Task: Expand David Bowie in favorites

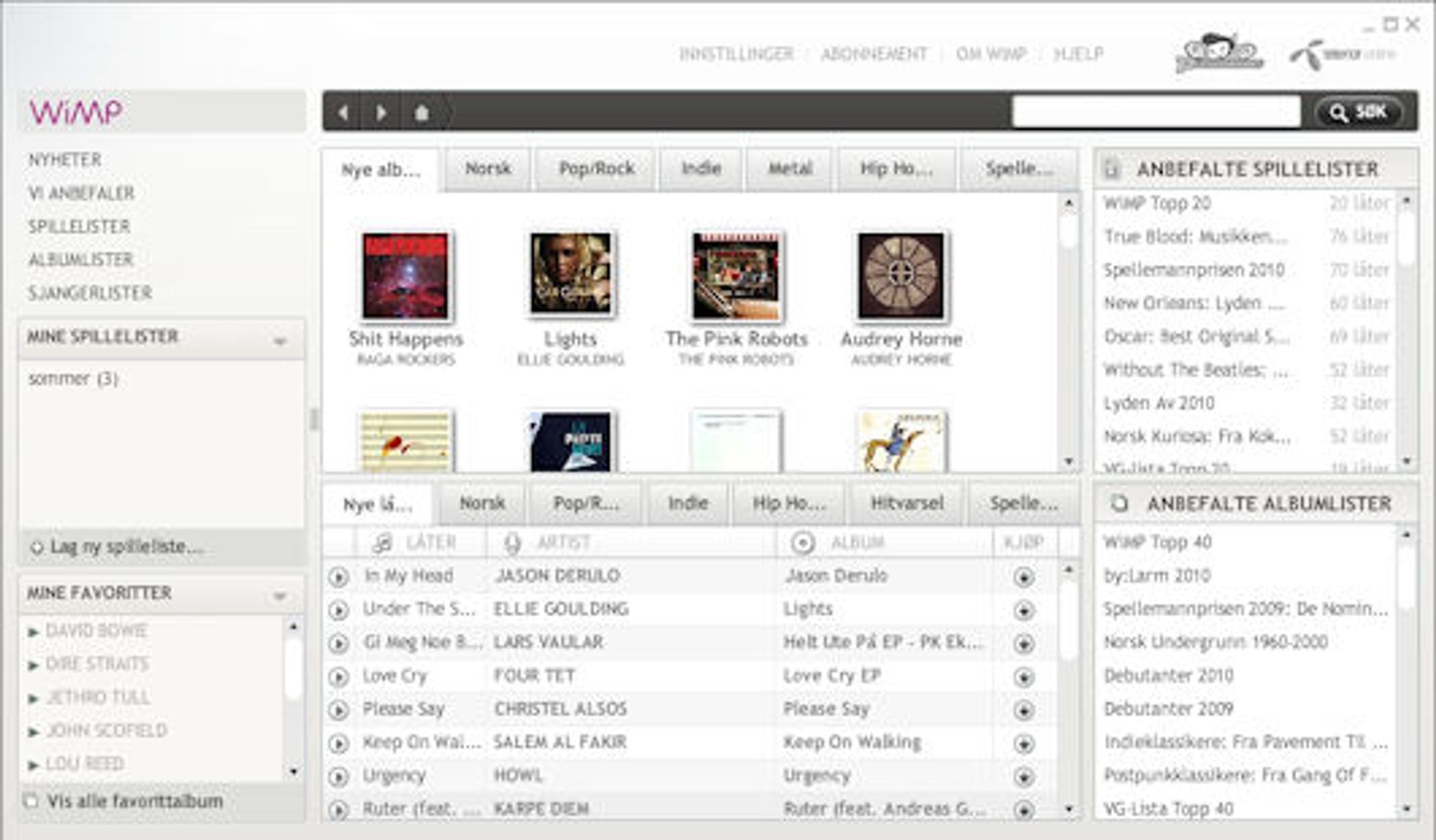Action: point(32,632)
